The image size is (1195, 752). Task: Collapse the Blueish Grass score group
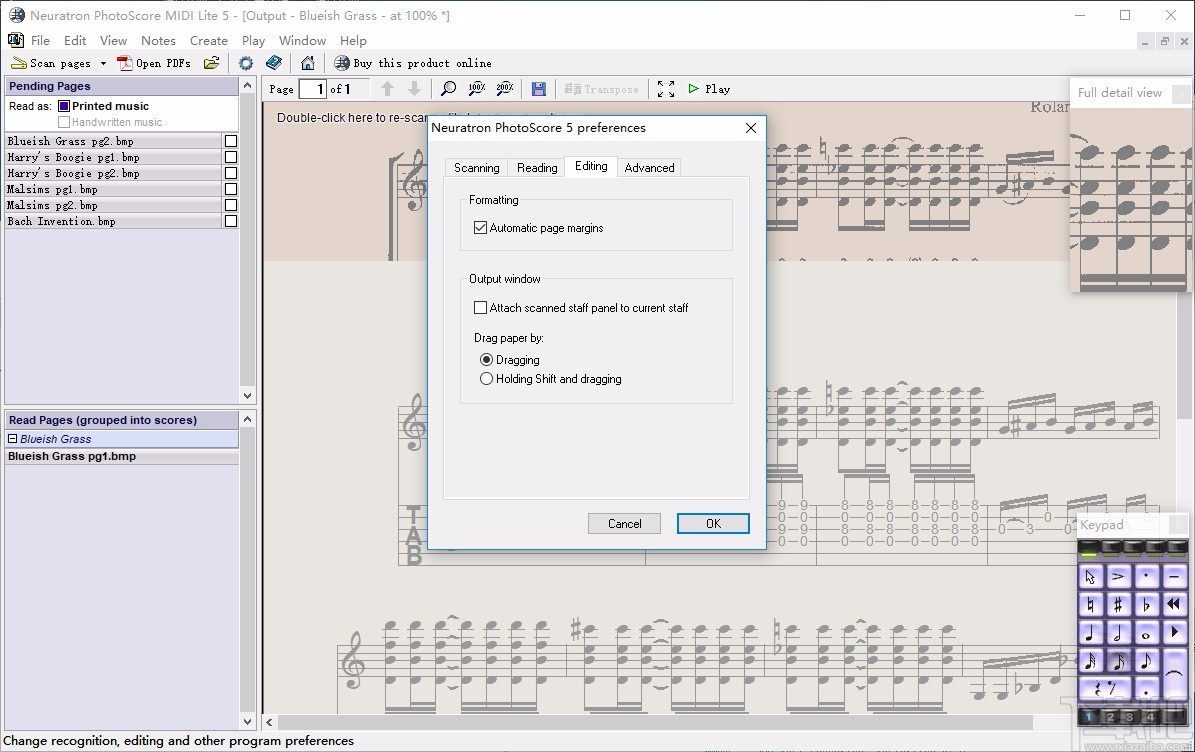12,439
